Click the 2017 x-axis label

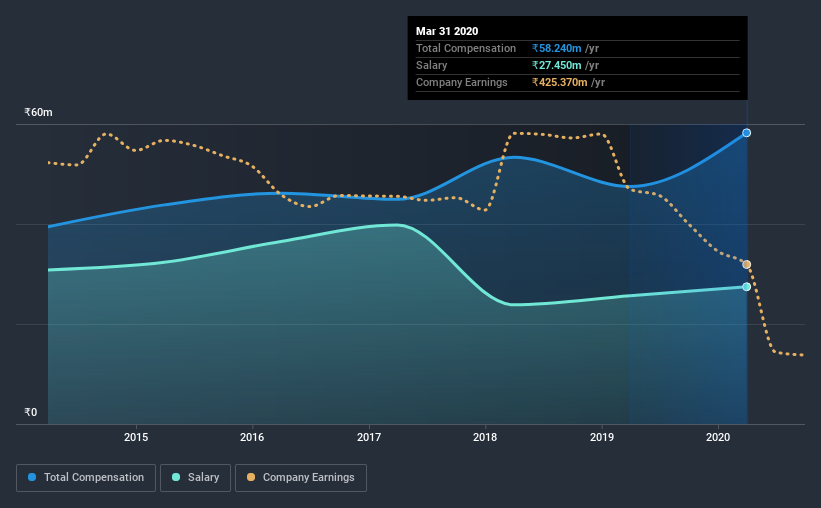tap(369, 437)
